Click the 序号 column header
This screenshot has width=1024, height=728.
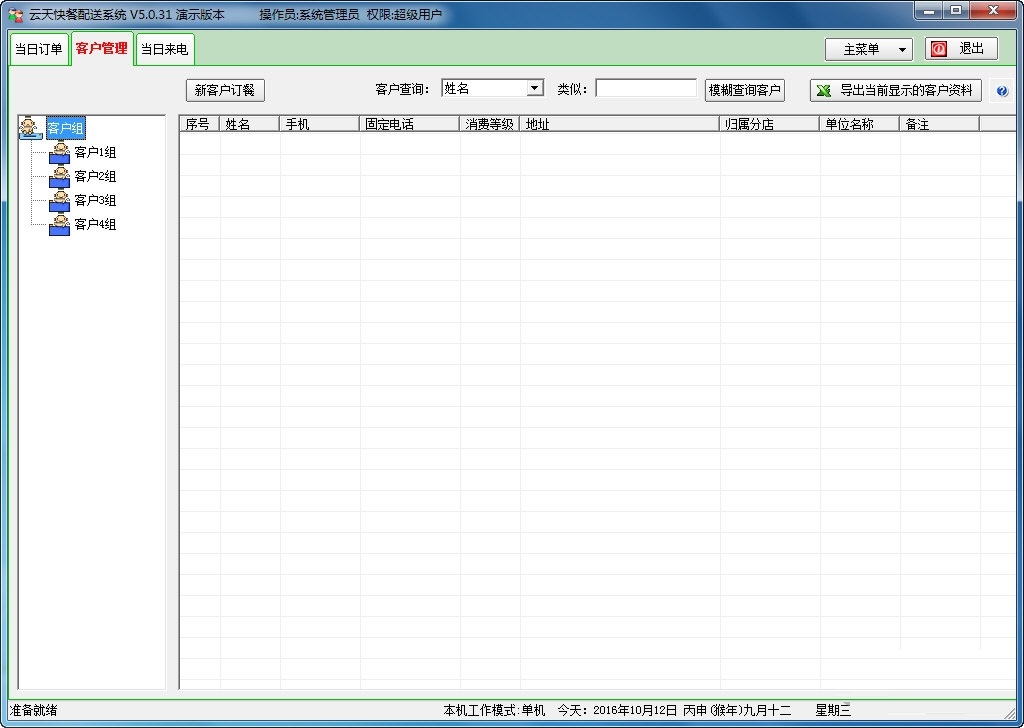[x=199, y=124]
